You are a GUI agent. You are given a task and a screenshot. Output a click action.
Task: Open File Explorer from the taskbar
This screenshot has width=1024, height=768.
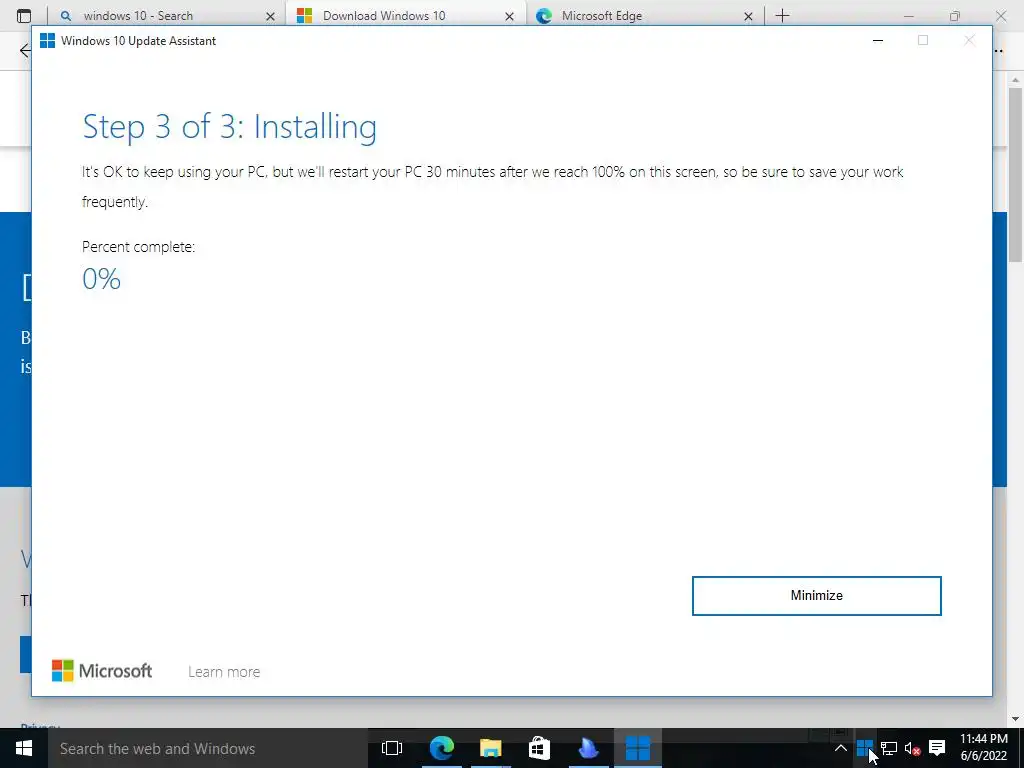point(490,748)
